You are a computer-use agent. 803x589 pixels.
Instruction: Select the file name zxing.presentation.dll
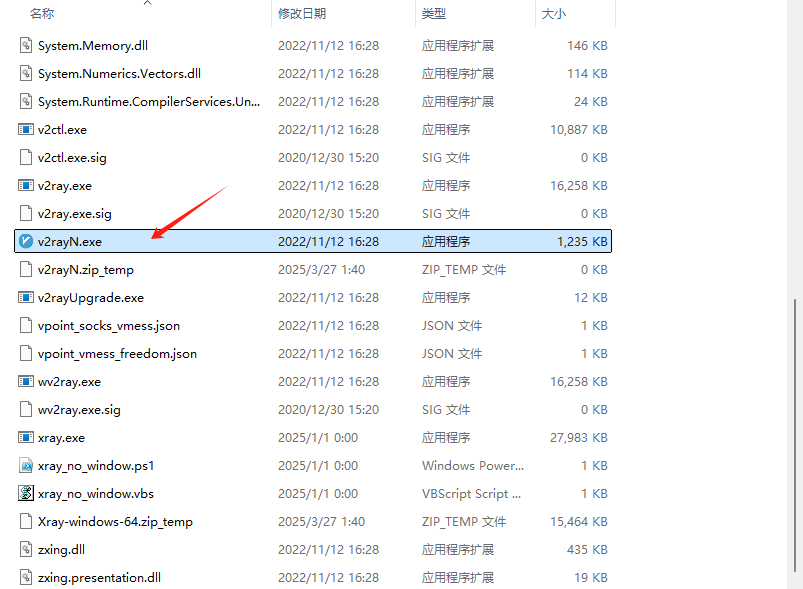99,578
